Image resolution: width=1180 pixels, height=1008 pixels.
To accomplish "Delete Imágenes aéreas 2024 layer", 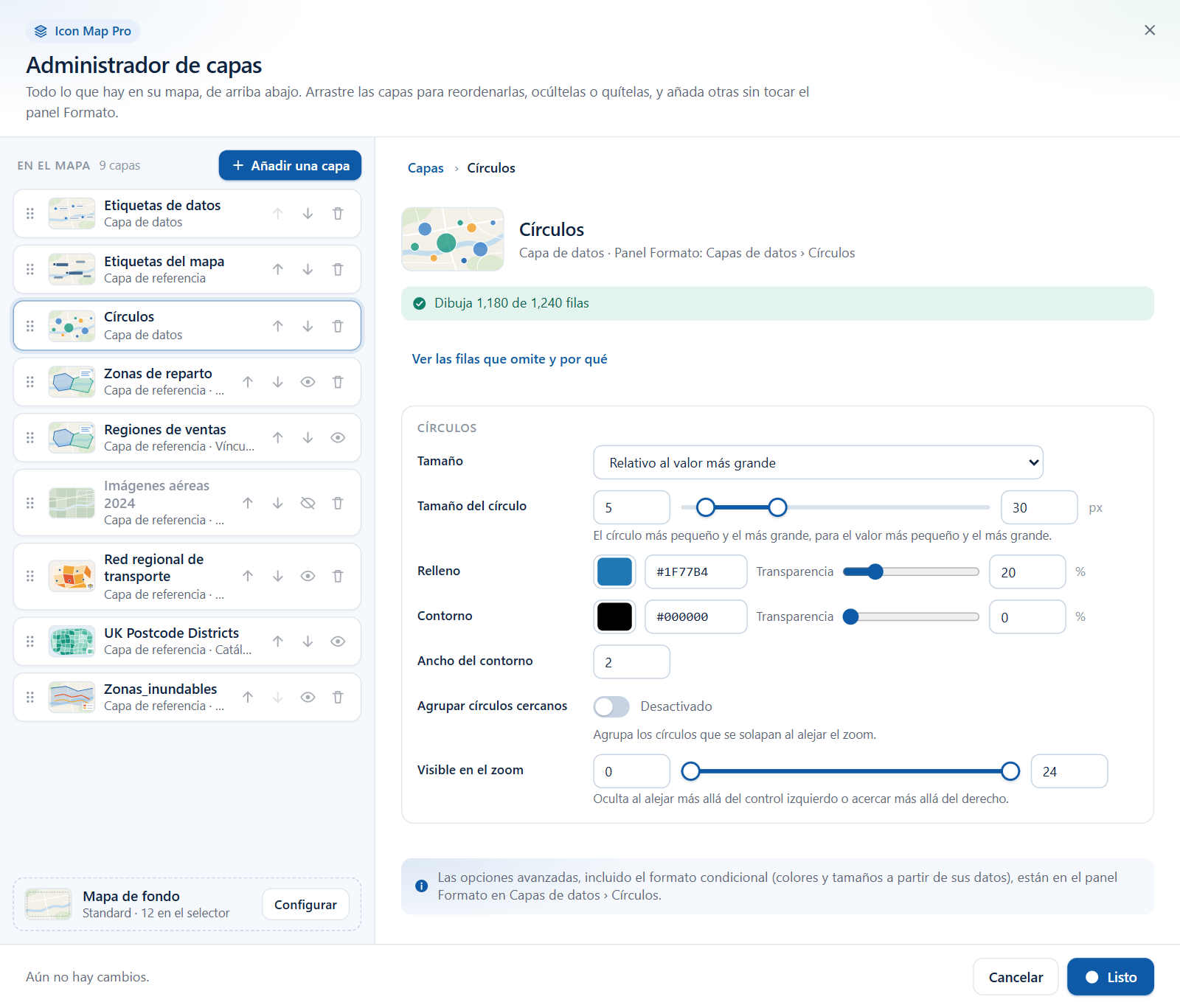I will 338,503.
